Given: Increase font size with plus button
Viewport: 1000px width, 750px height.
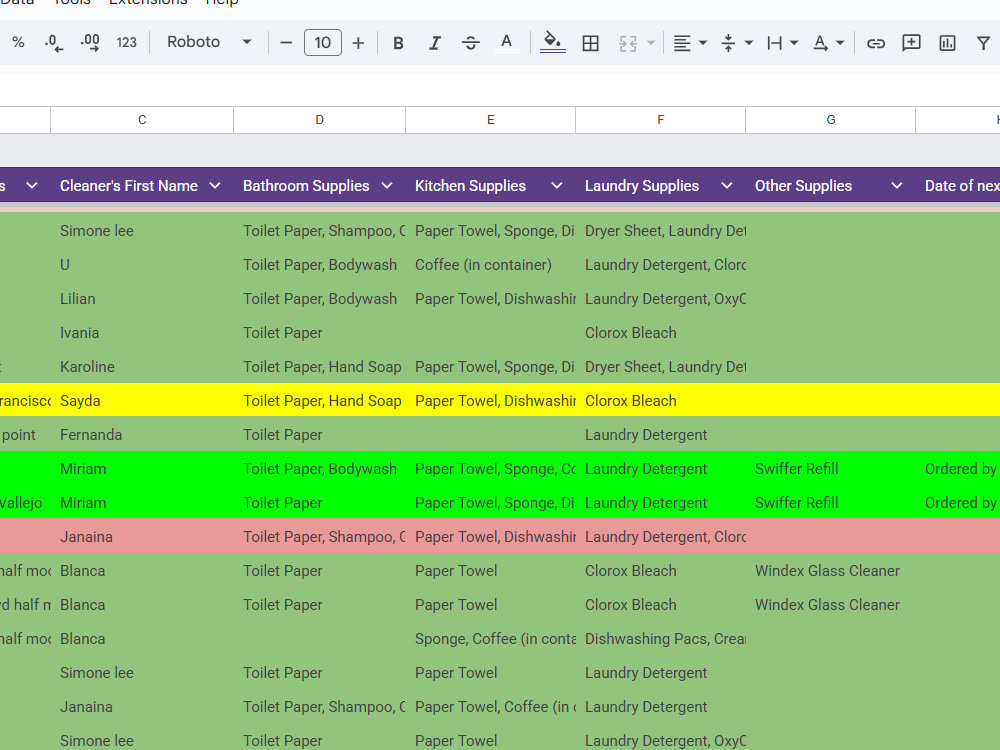Looking at the screenshot, I should click(358, 43).
